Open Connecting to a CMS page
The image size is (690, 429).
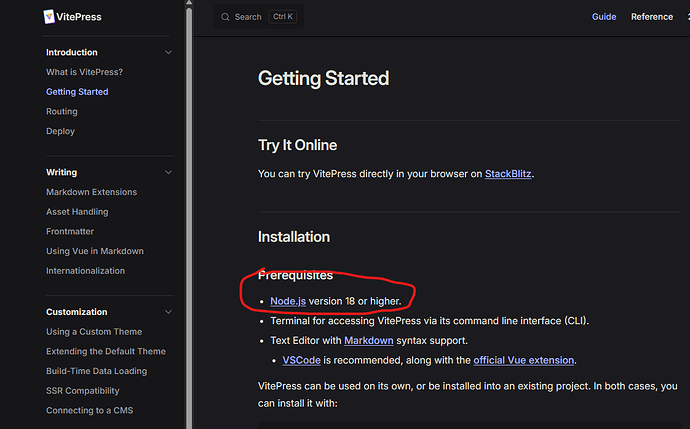[89, 411]
